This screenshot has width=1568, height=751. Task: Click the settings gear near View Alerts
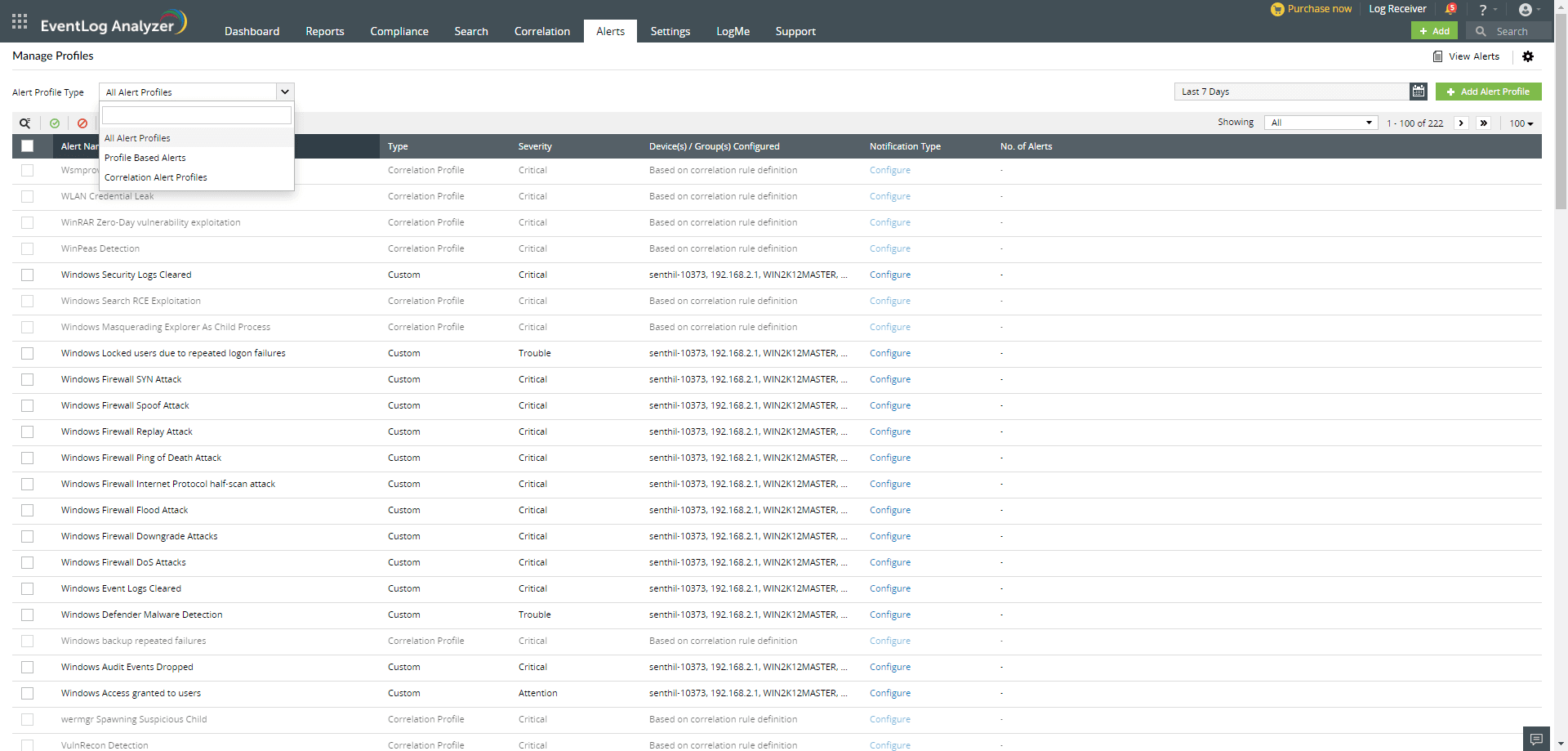[1528, 56]
